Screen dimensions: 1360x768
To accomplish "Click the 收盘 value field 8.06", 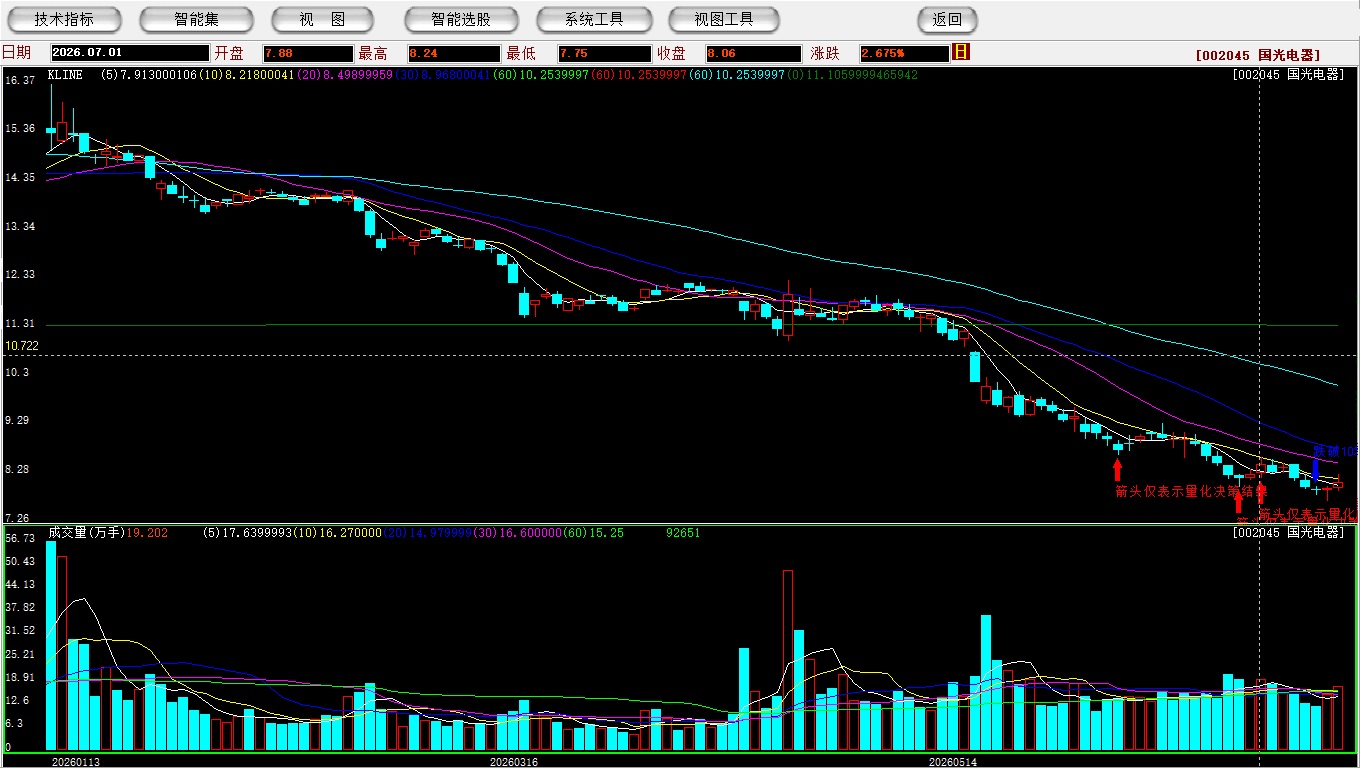I will [x=753, y=53].
